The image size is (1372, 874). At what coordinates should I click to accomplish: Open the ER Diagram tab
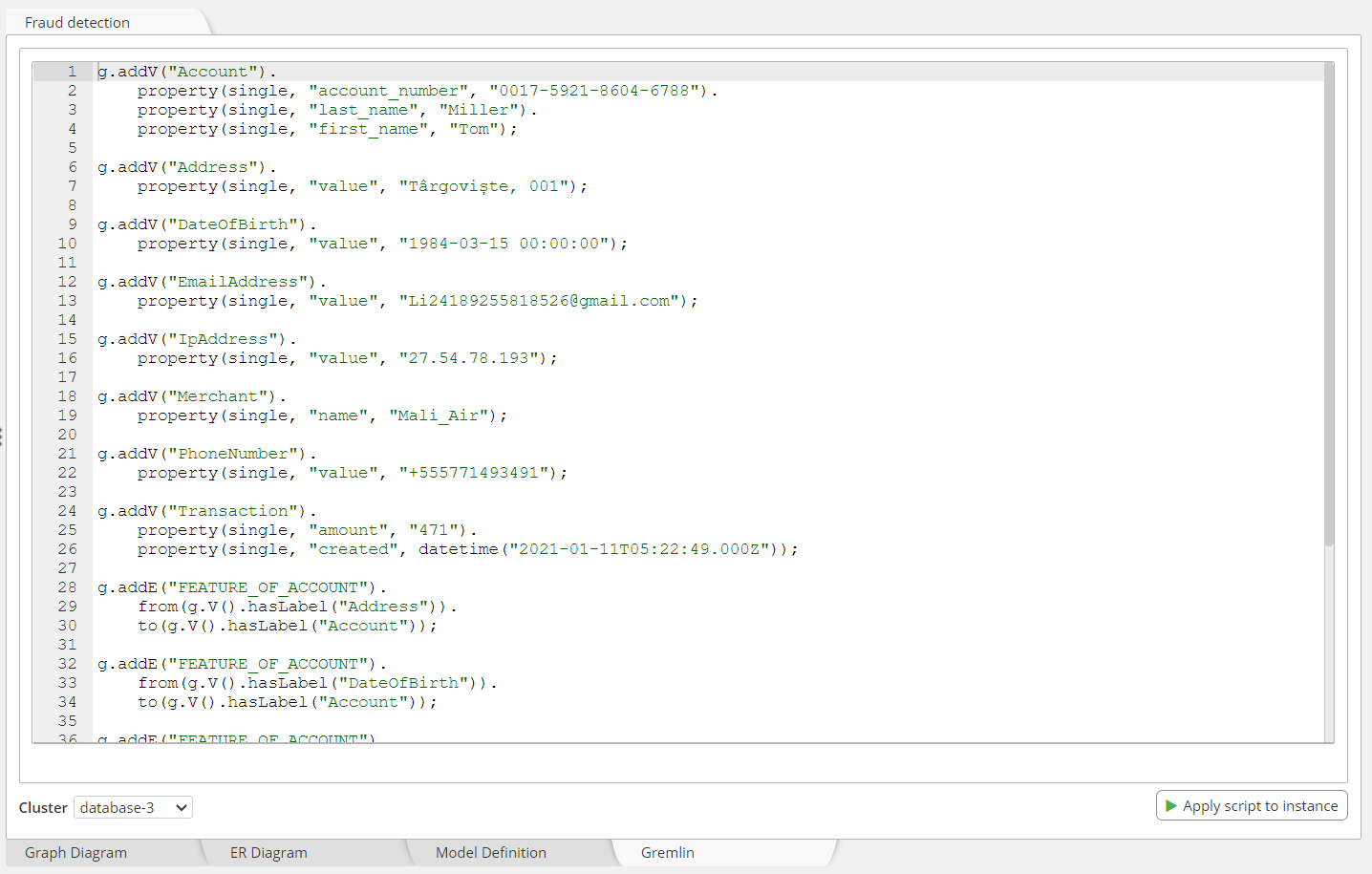click(268, 853)
